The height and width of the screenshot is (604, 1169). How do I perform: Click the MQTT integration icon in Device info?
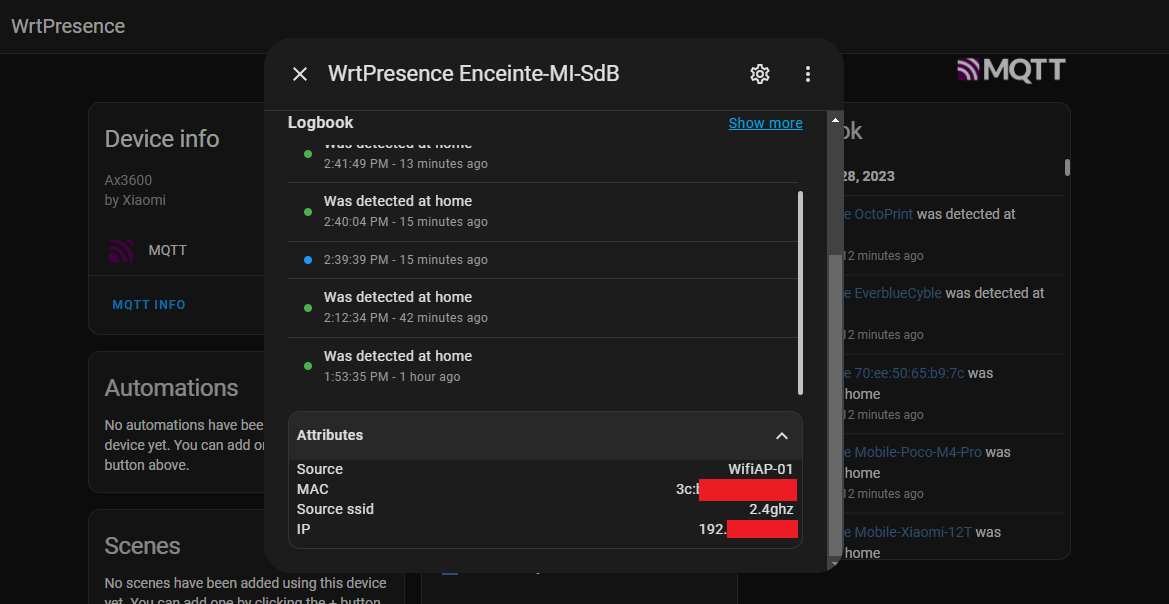[121, 251]
